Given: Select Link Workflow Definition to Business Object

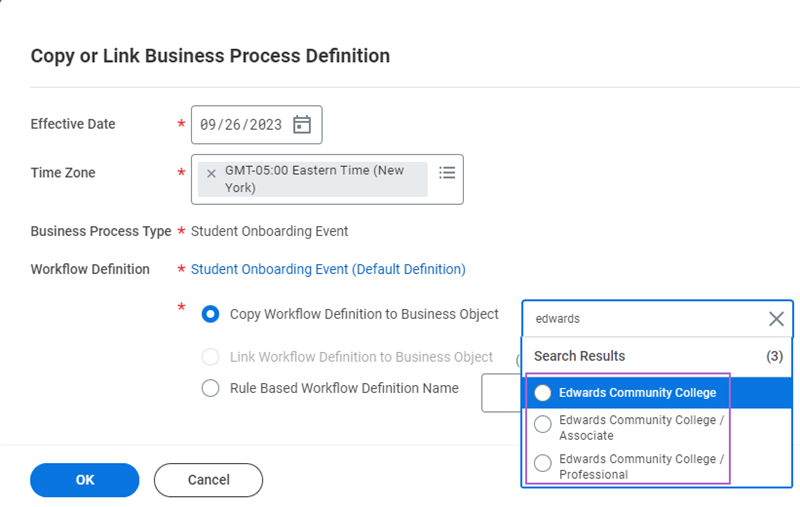Looking at the screenshot, I should point(210,357).
